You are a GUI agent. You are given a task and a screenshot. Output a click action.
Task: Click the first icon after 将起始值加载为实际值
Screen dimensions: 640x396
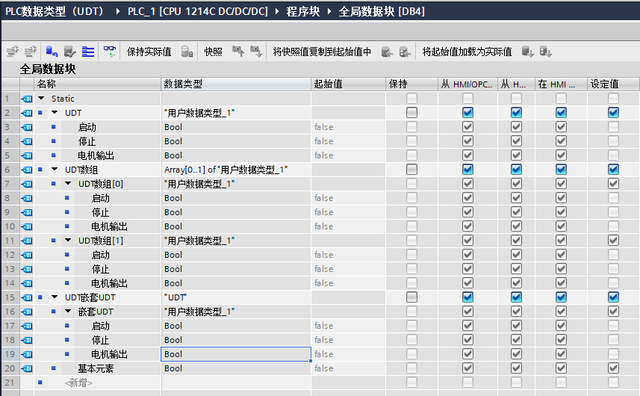[527, 51]
